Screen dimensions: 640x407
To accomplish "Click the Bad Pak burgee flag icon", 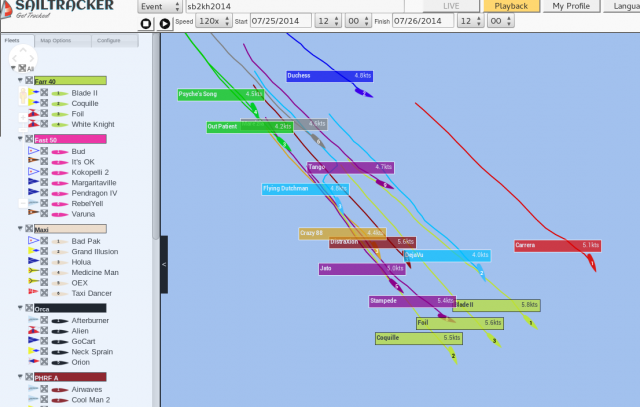I will (33, 240).
